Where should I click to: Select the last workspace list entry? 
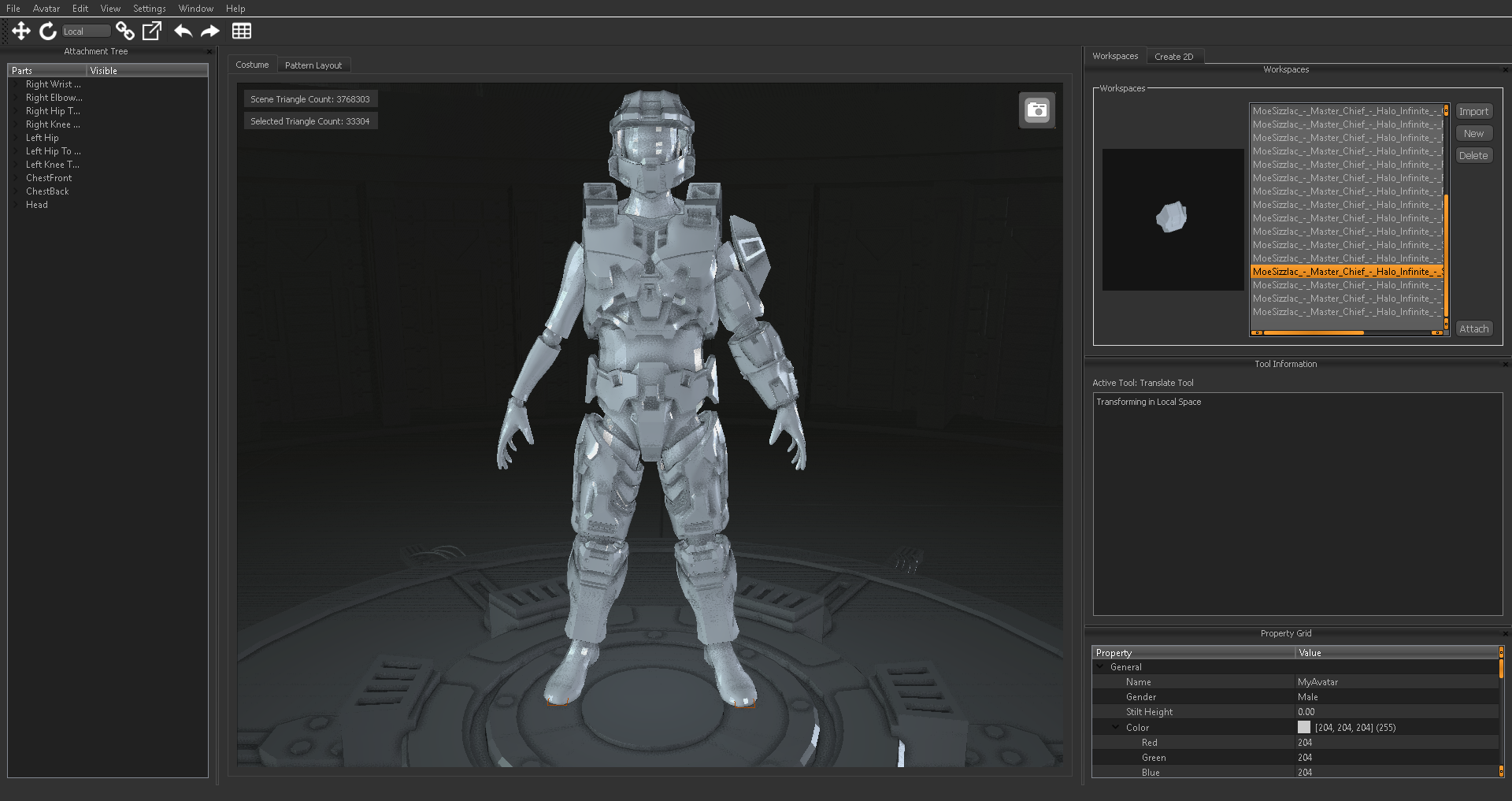(x=1347, y=312)
